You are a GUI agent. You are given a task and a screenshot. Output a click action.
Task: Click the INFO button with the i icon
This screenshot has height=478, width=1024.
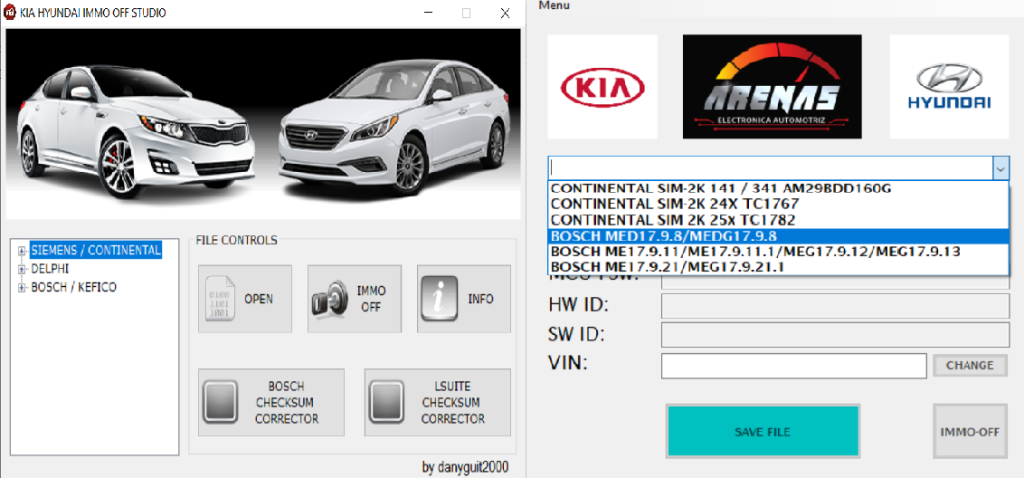tap(464, 298)
